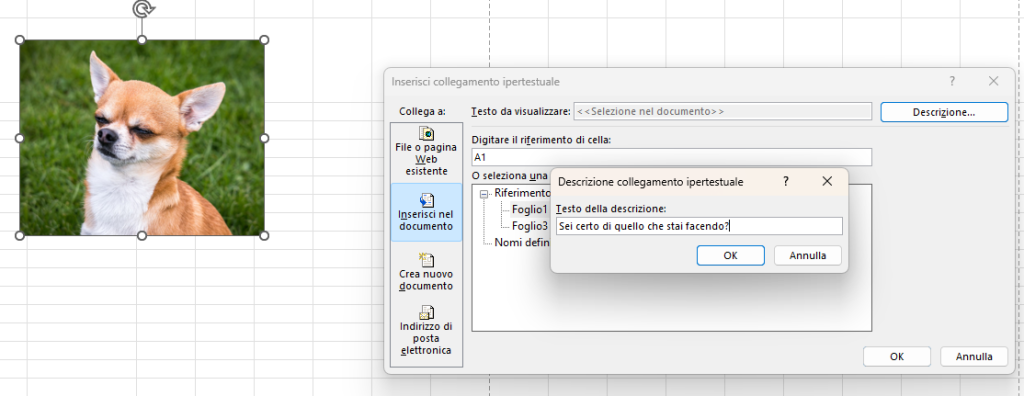The image size is (1024, 396).
Task: Cancel the description dialog with Annulla
Action: (x=807, y=256)
